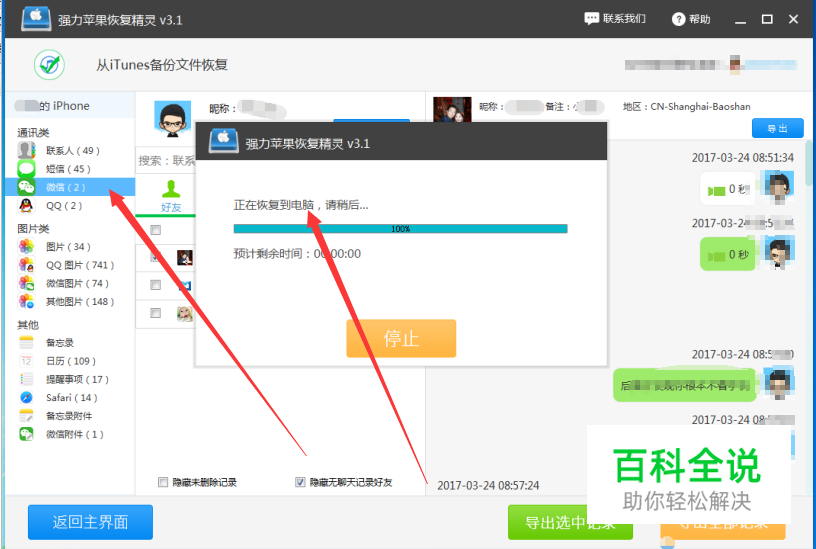Toggle the fourth friend row checkbox
Image resolution: width=816 pixels, height=549 pixels.
click(156, 313)
